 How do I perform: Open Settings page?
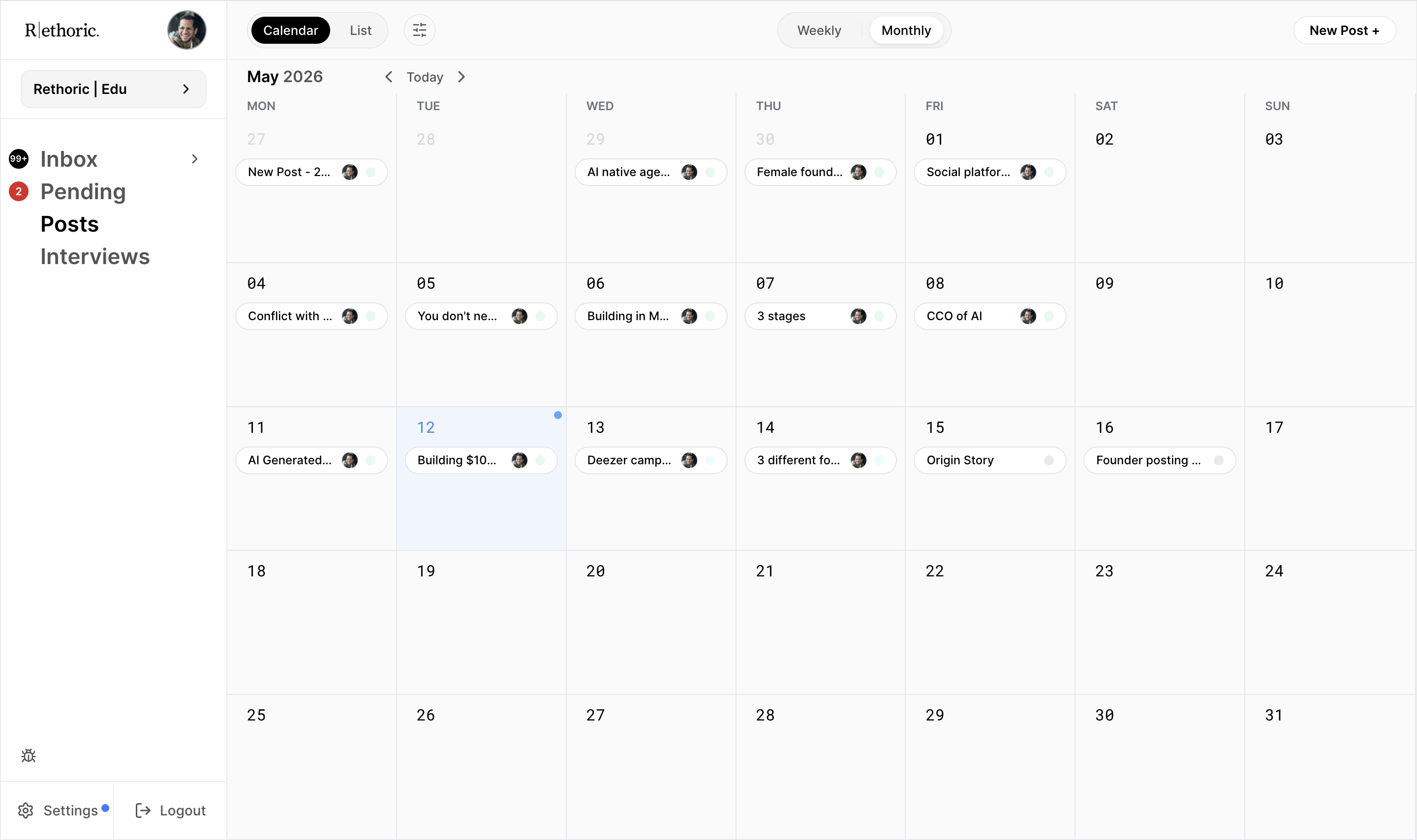[x=57, y=810]
